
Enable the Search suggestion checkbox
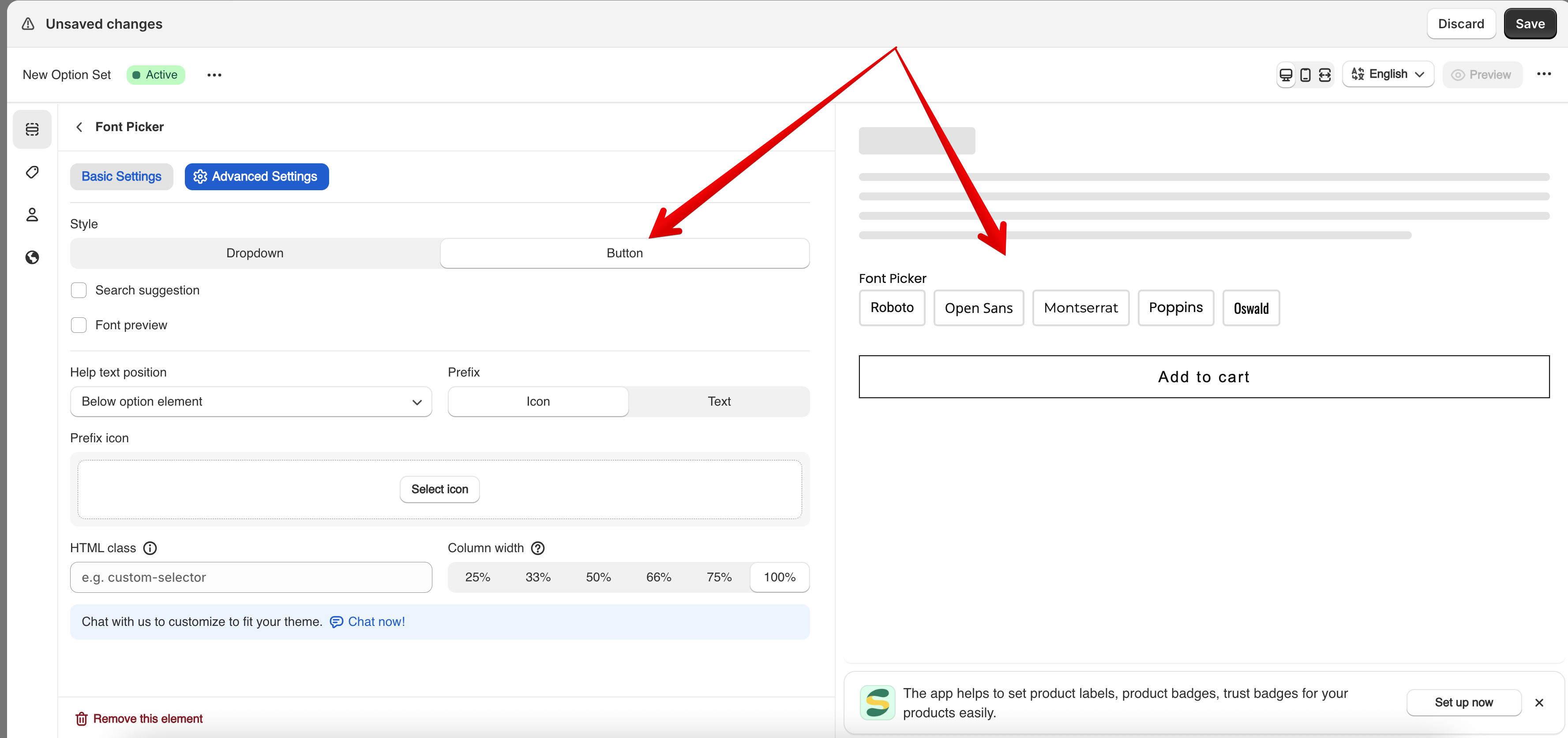79,290
